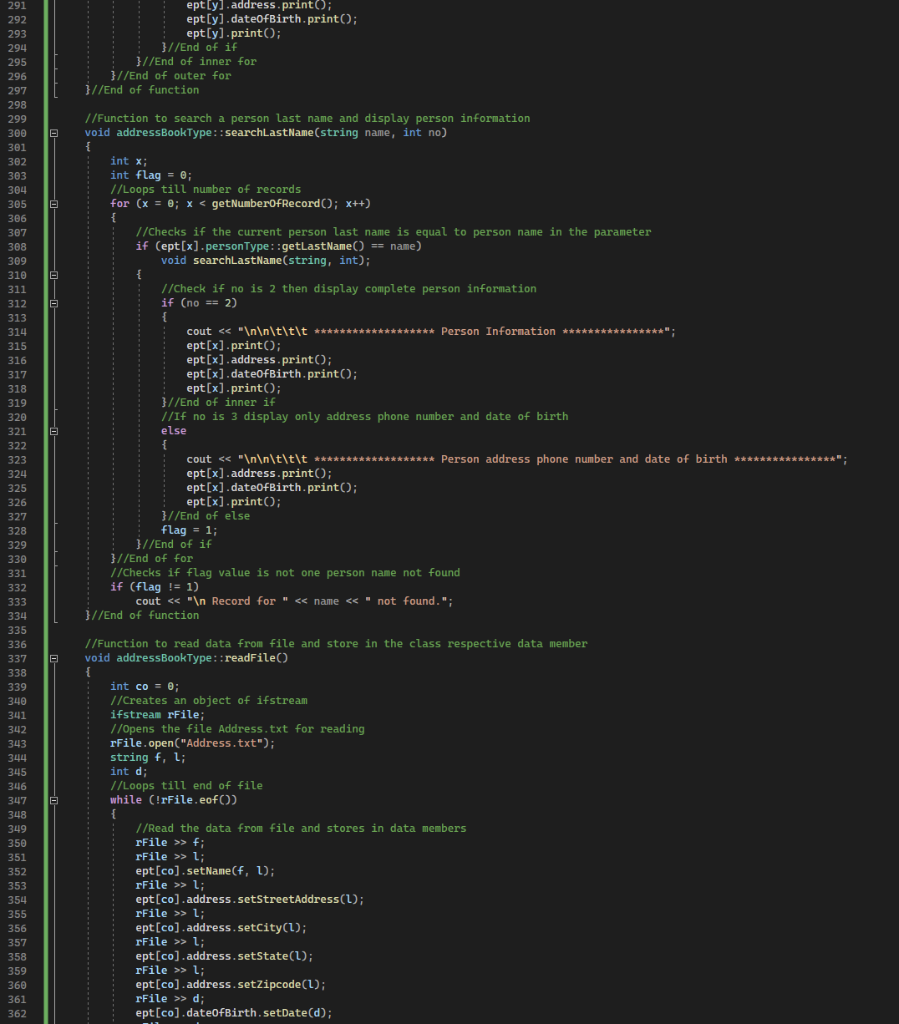Click 'rFile >> d;' on line 361
This screenshot has width=899, height=1024.
tap(170, 999)
